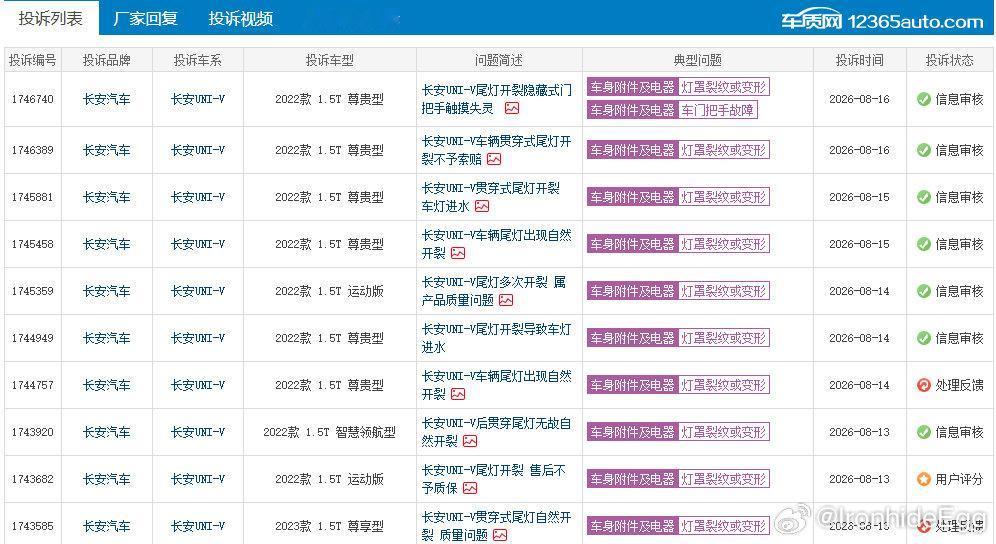Click 长安汽车 brand link in row 1743585
The height and width of the screenshot is (544, 996).
[x=107, y=526]
